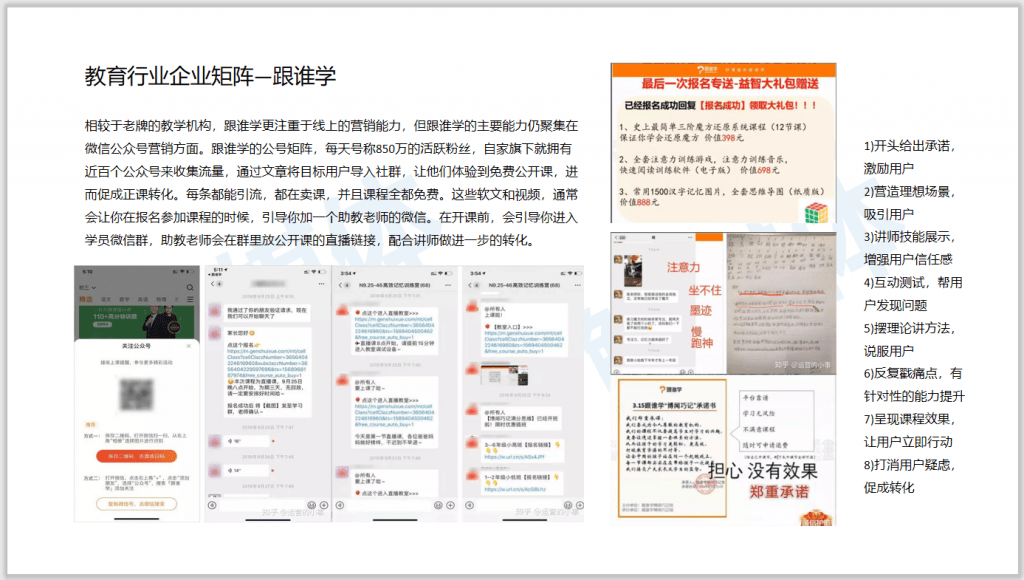Screen dimensions: 1024x580
Task: Click the text 1)开头给出承诺
Action: (907, 146)
